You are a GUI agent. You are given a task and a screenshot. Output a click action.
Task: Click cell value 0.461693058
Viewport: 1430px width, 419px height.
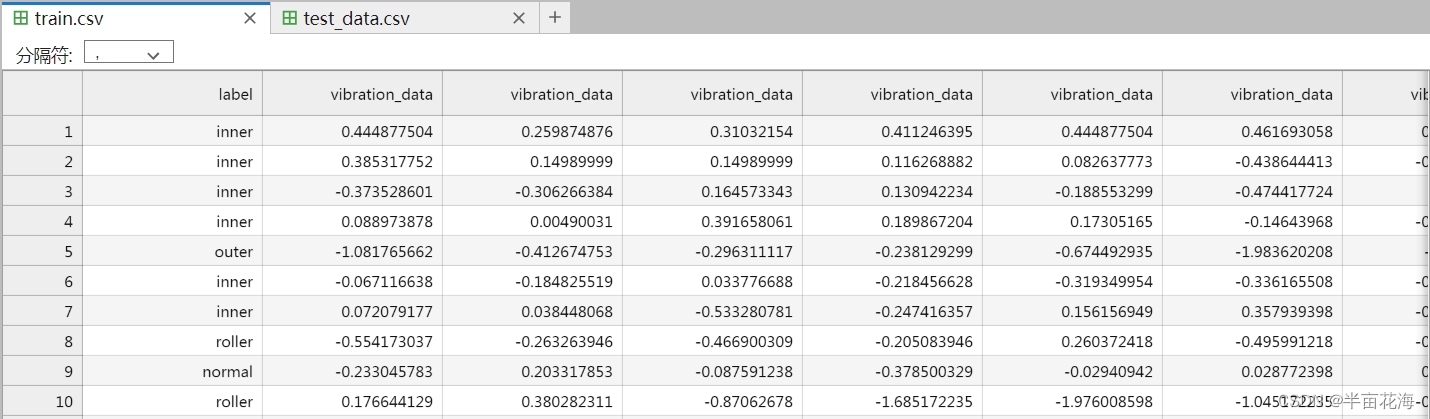pos(1252,131)
